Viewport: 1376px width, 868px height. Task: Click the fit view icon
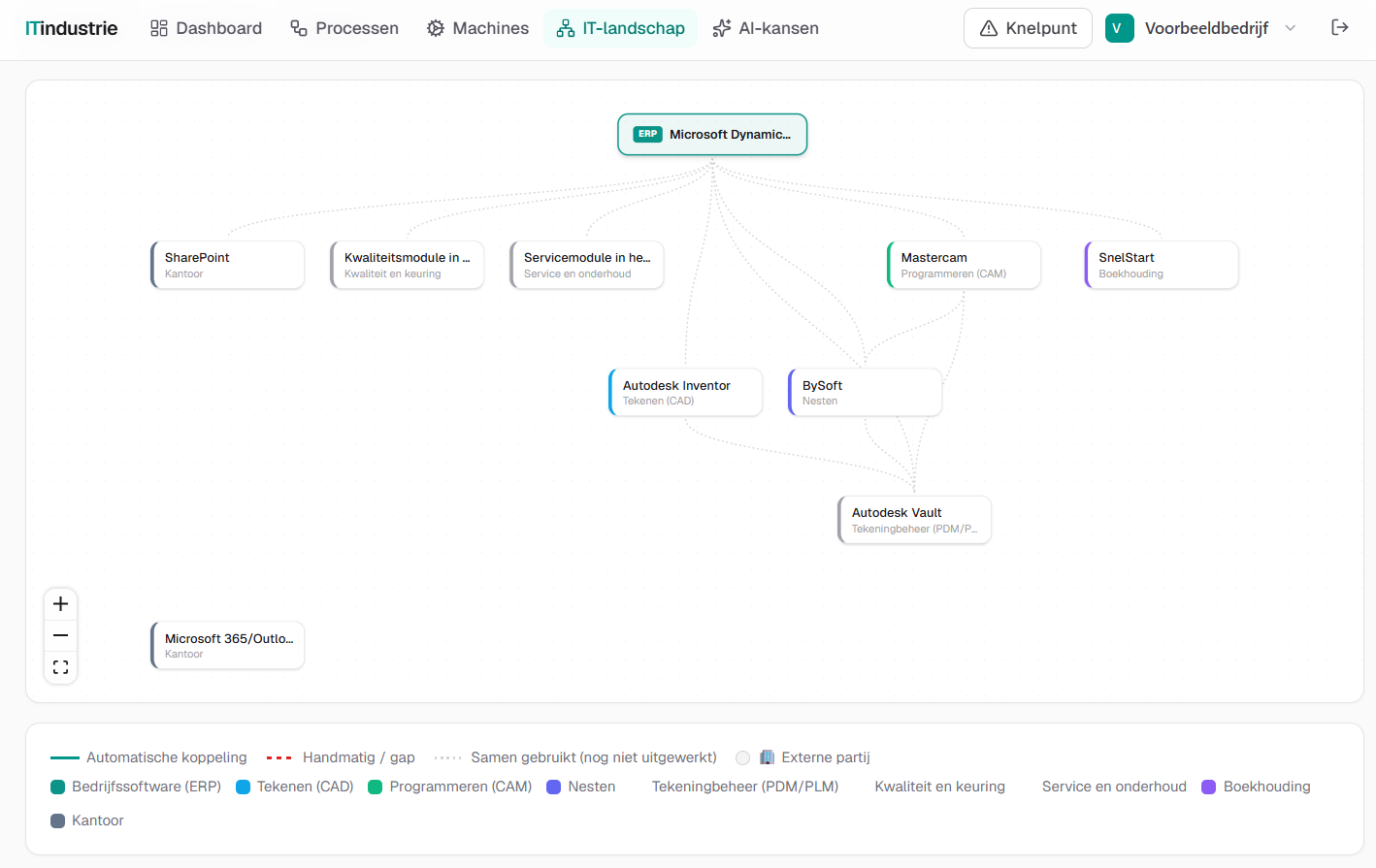click(x=60, y=667)
